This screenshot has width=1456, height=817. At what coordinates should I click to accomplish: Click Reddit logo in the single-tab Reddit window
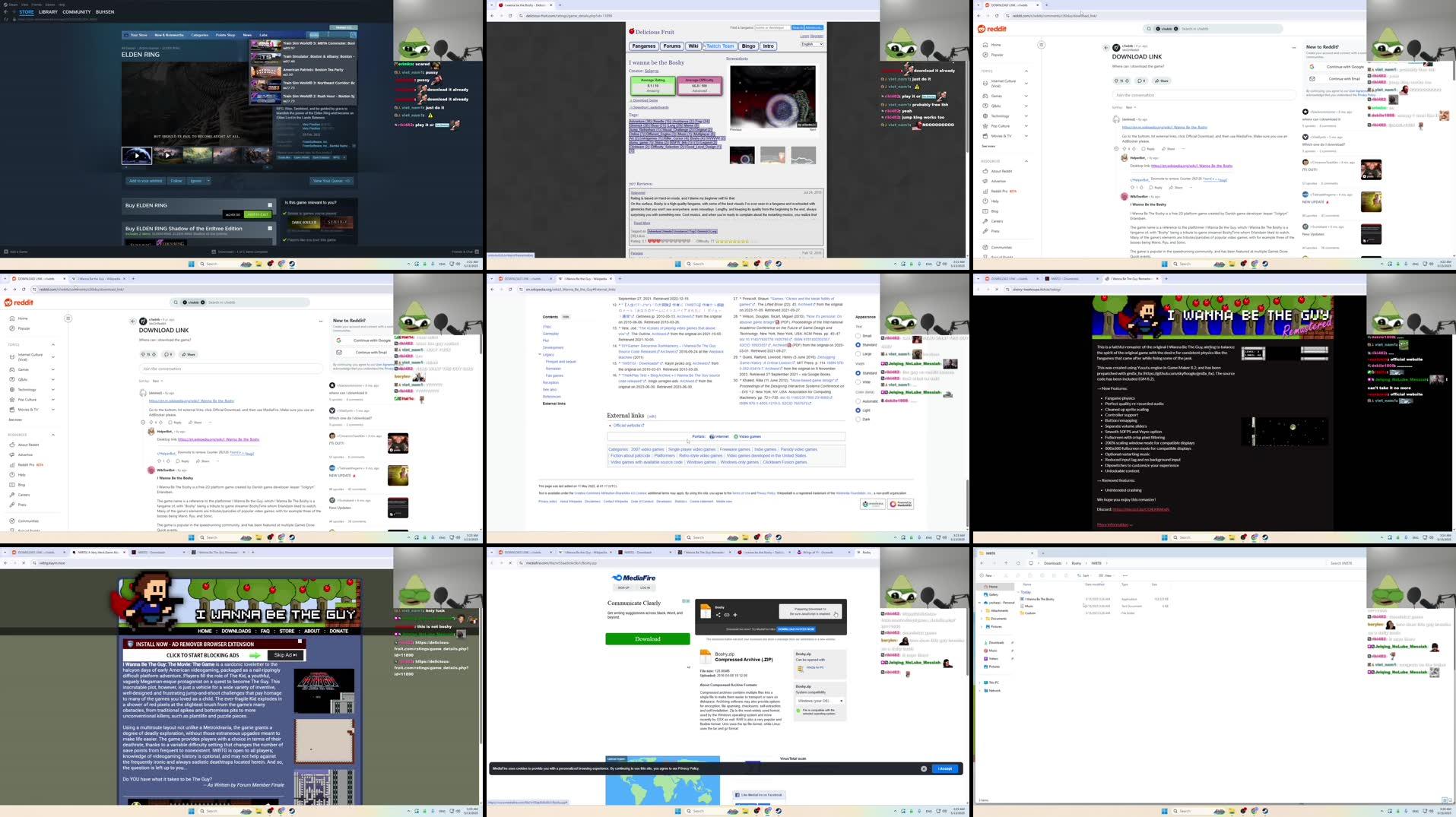point(992,29)
